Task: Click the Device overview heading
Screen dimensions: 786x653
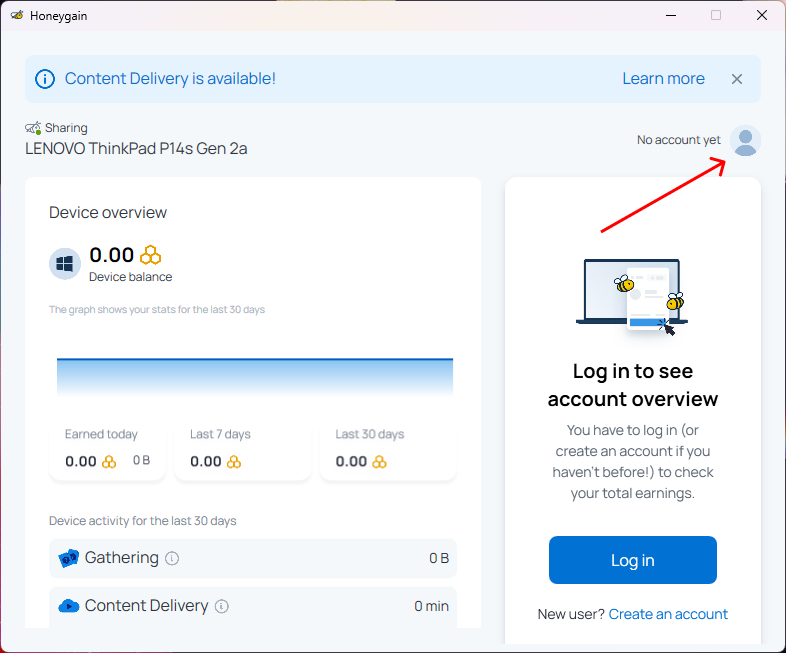Action: pos(108,212)
